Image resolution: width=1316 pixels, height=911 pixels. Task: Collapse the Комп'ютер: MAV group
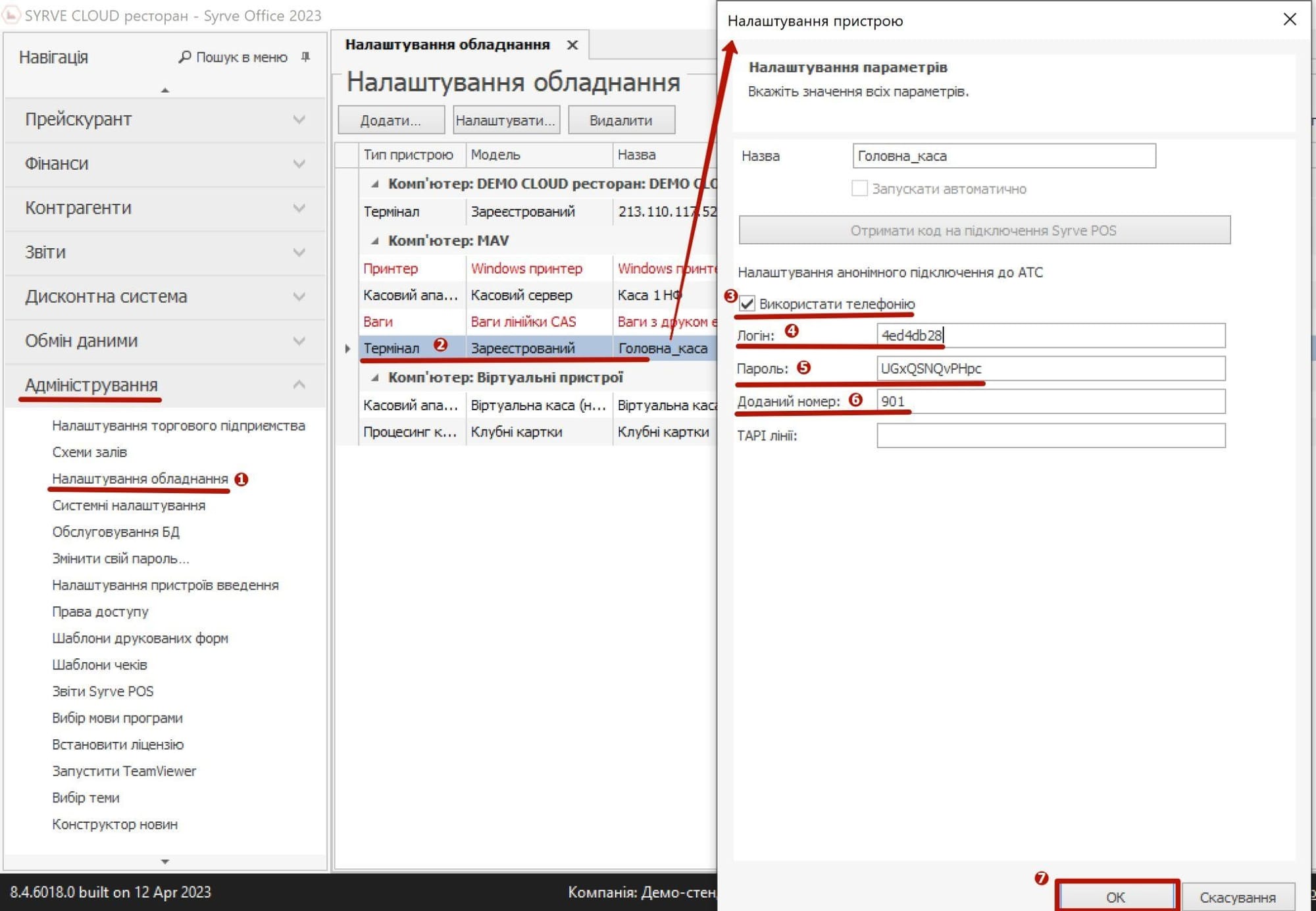point(374,241)
